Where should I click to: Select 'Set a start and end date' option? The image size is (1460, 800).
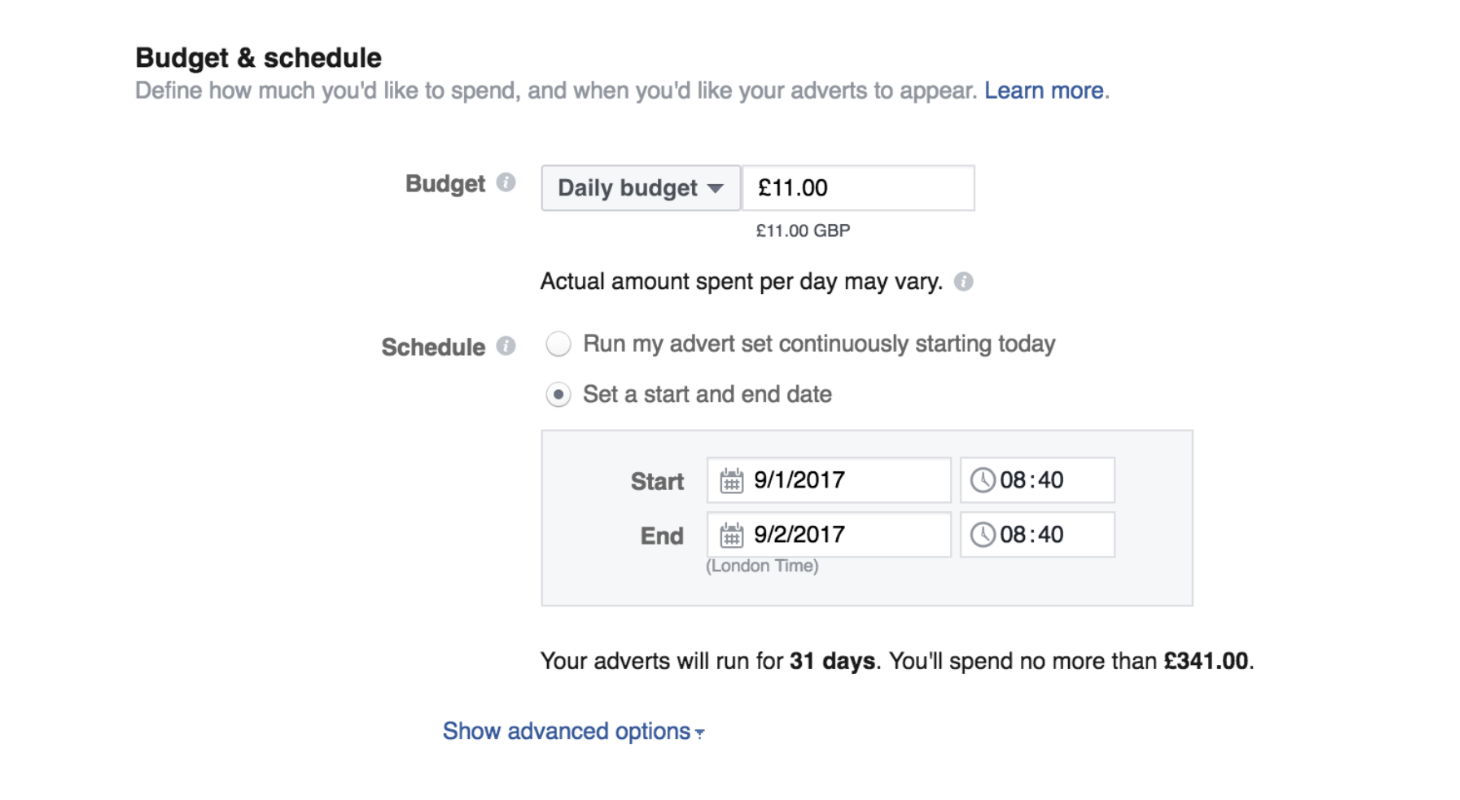558,395
